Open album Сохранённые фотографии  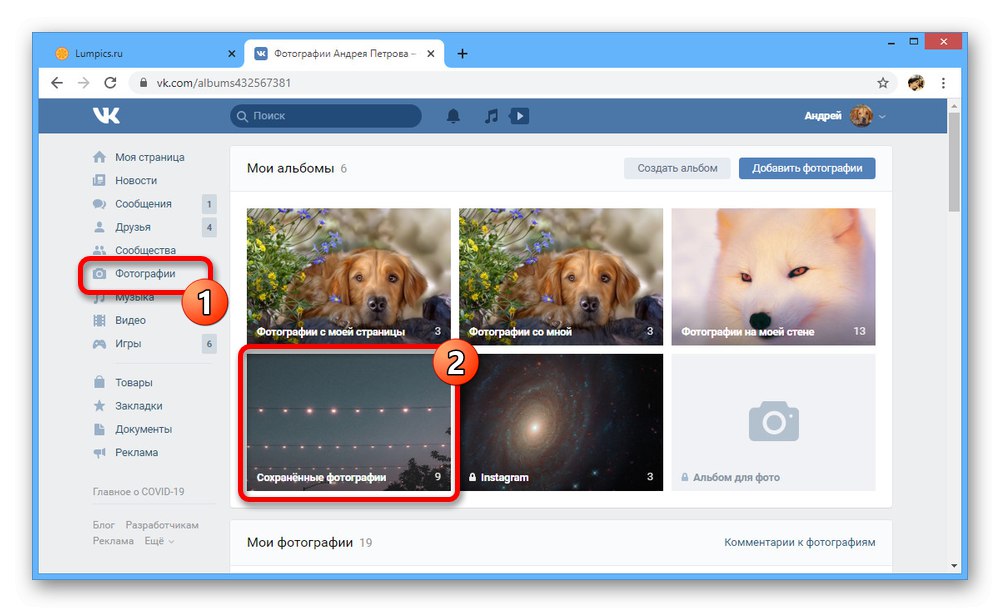[349, 422]
